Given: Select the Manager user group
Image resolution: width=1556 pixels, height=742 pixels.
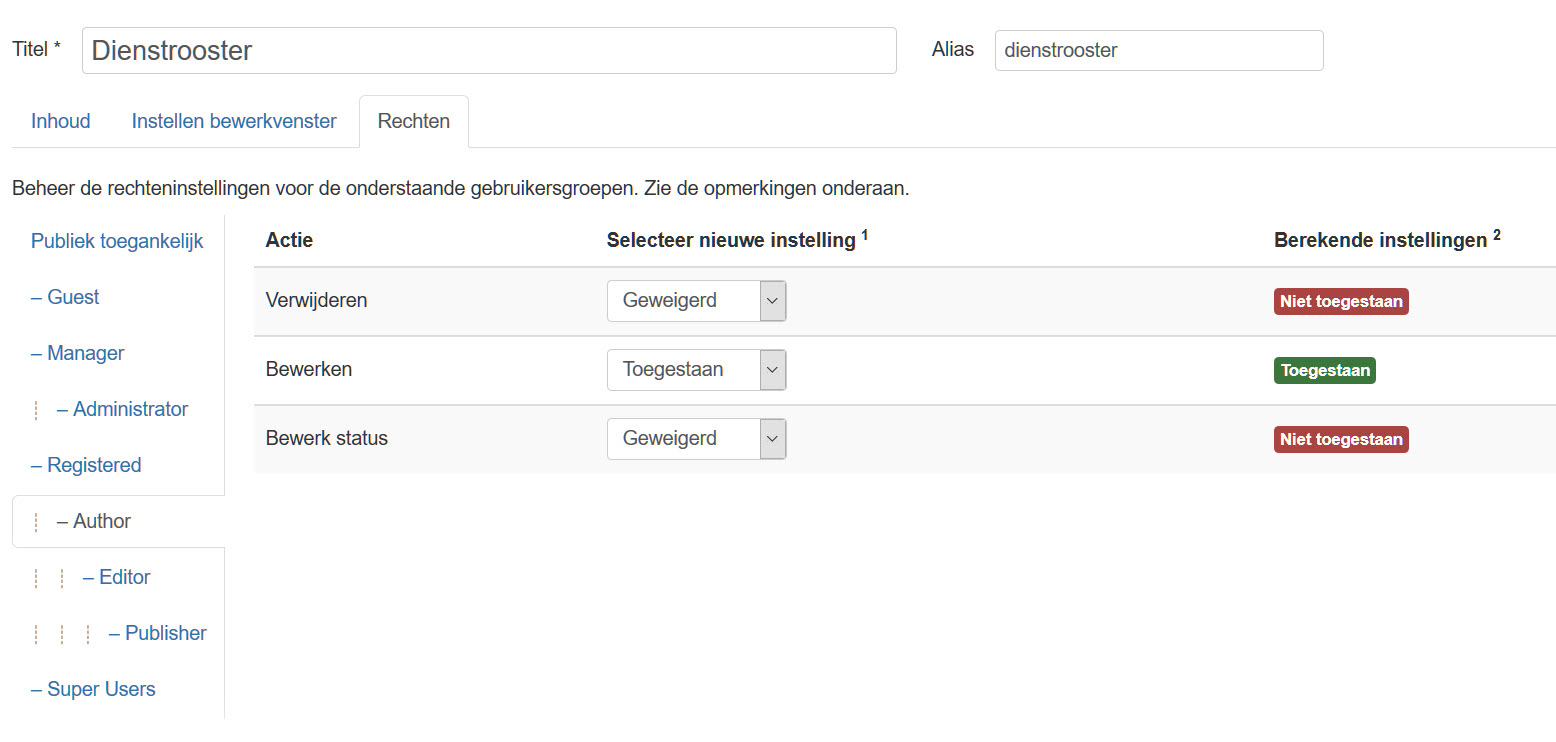Looking at the screenshot, I should click(85, 354).
